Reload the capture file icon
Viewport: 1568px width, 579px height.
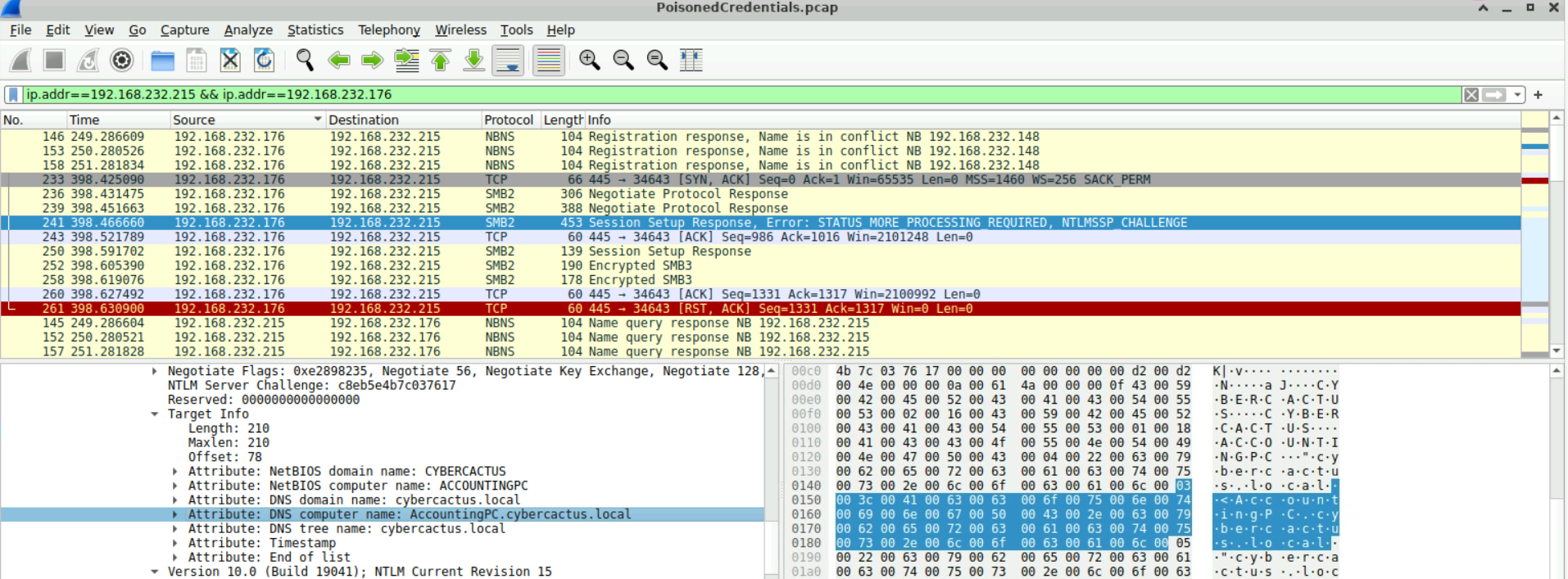pos(264,60)
